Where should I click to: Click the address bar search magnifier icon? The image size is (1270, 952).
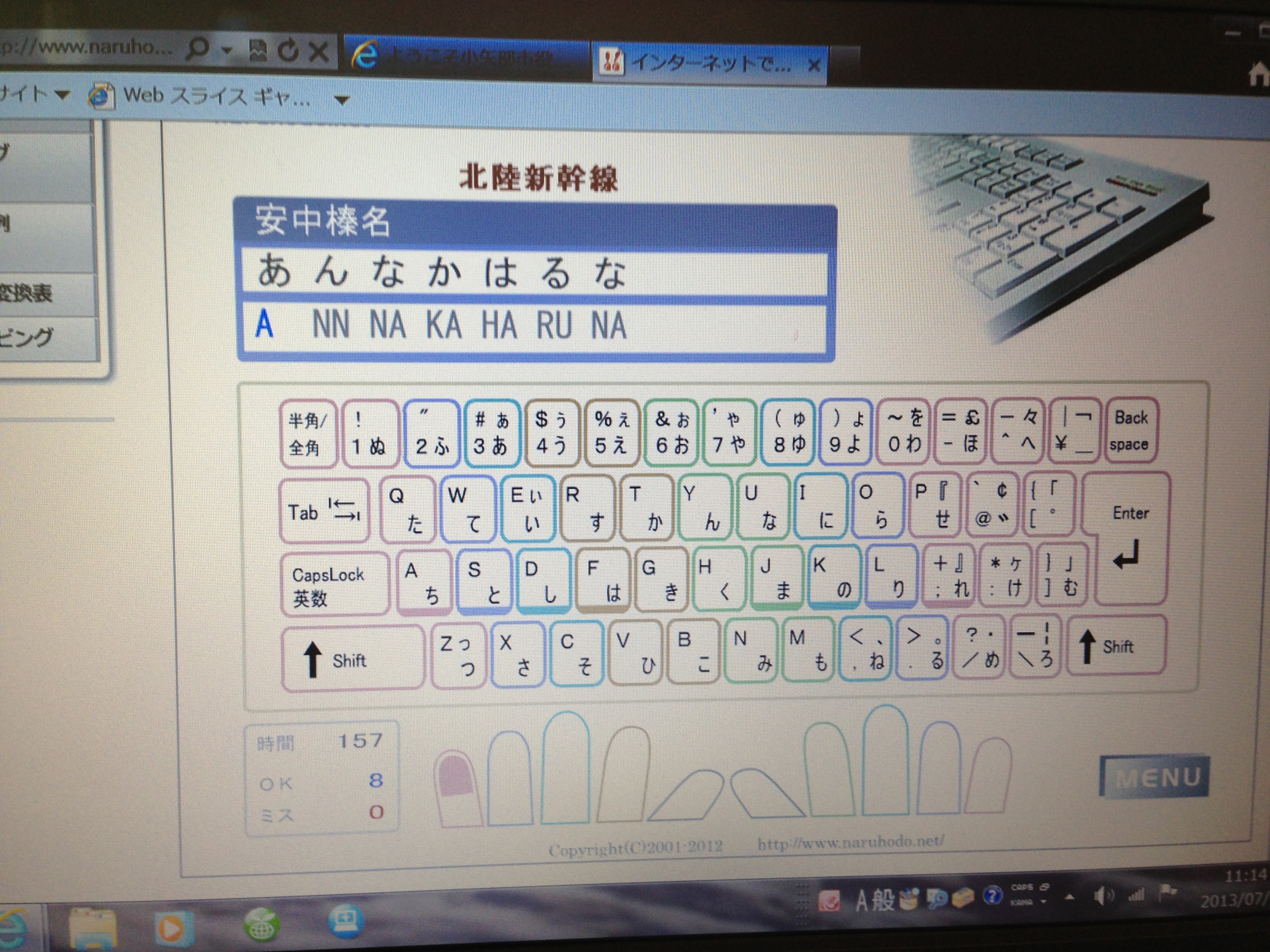coord(198,49)
